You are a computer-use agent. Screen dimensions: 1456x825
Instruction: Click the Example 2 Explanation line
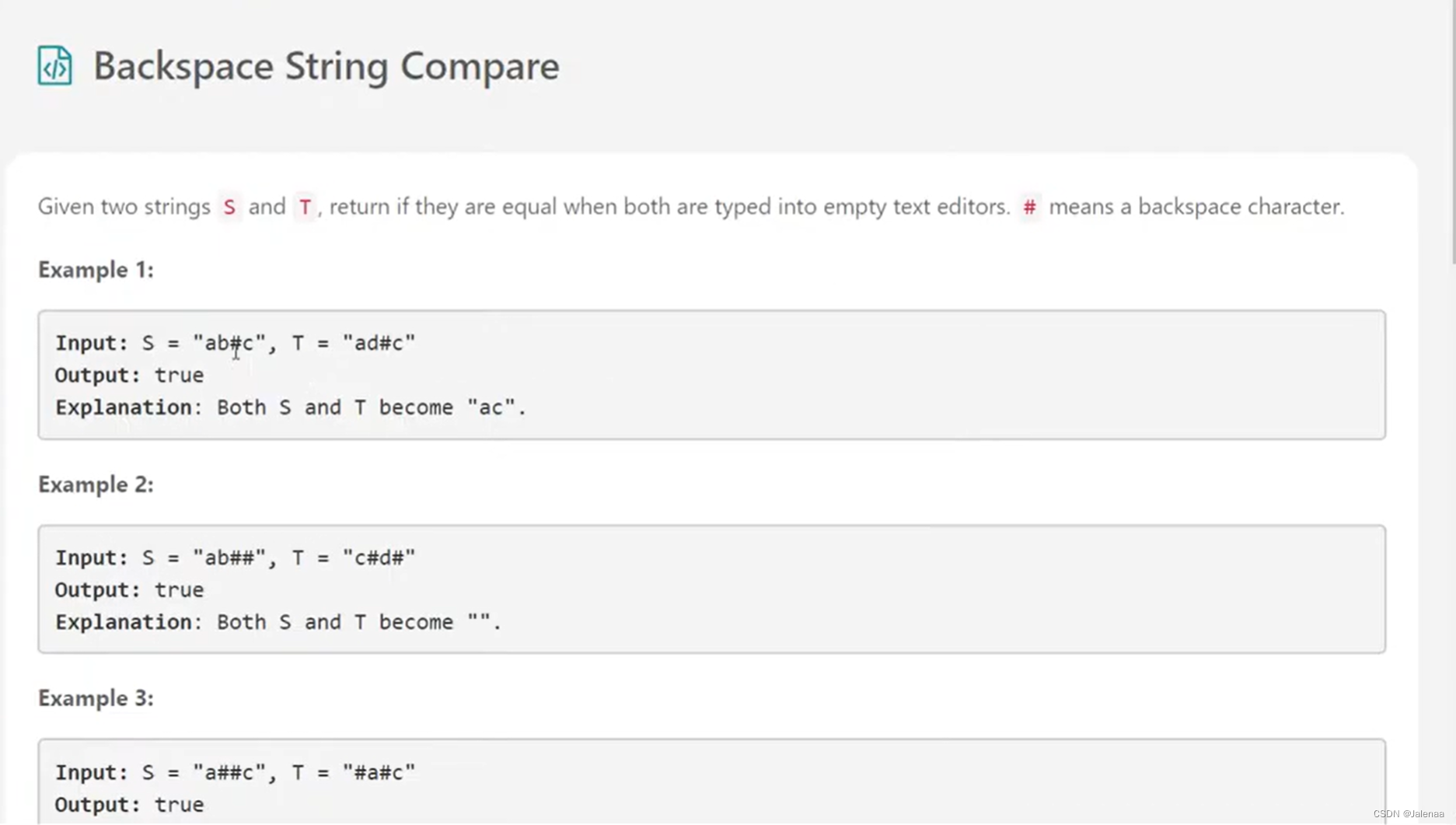[278, 622]
